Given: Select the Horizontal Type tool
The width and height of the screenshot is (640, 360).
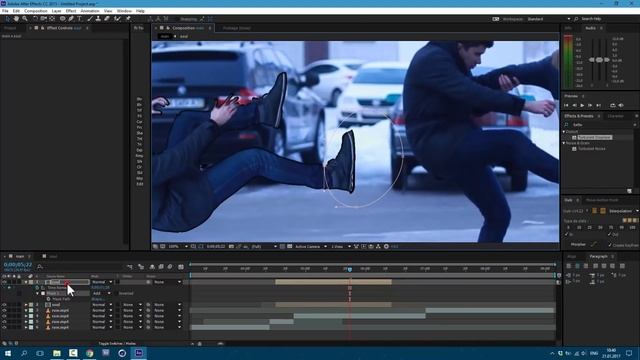Looking at the screenshot, I should (x=80, y=19).
